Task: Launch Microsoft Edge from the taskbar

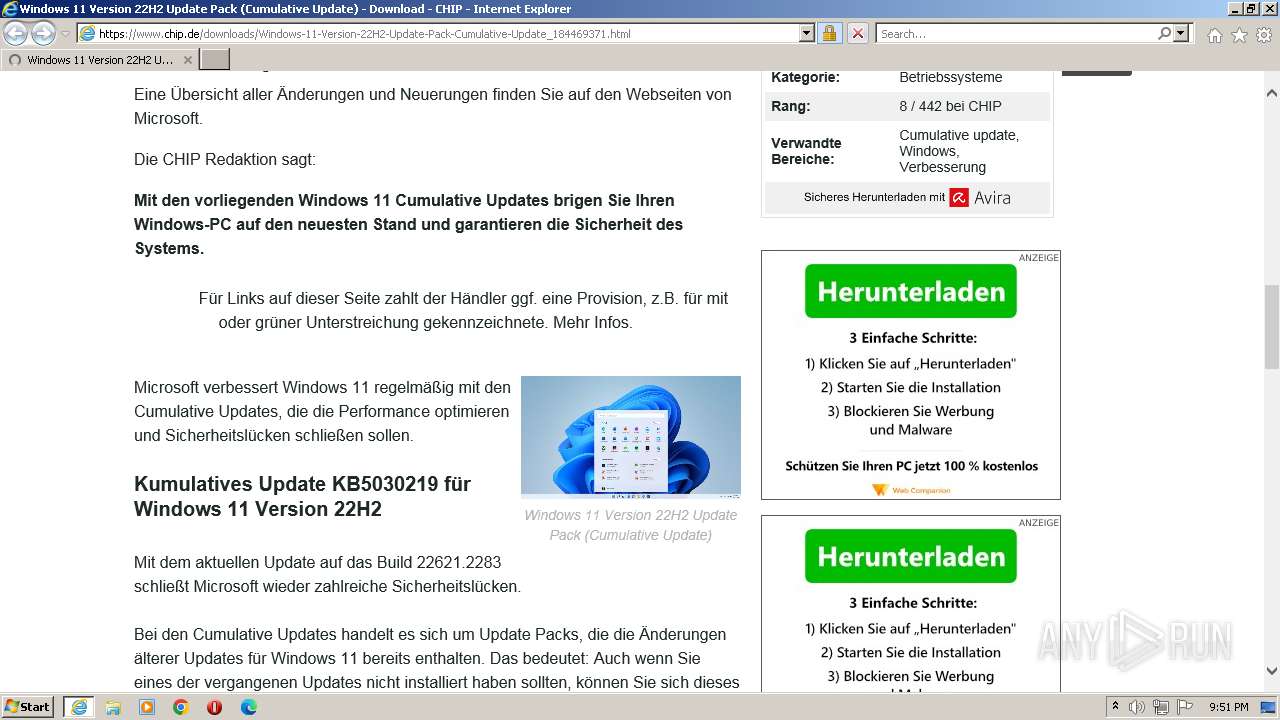Action: pyautogui.click(x=248, y=707)
